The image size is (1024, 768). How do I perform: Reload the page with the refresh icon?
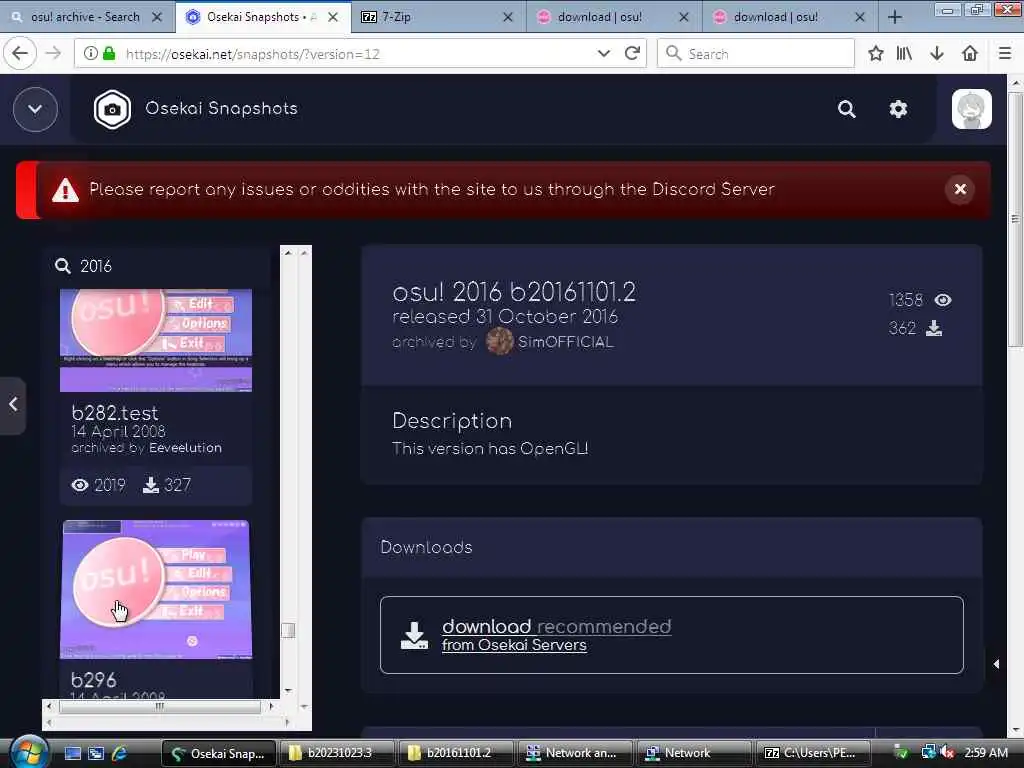click(x=632, y=54)
